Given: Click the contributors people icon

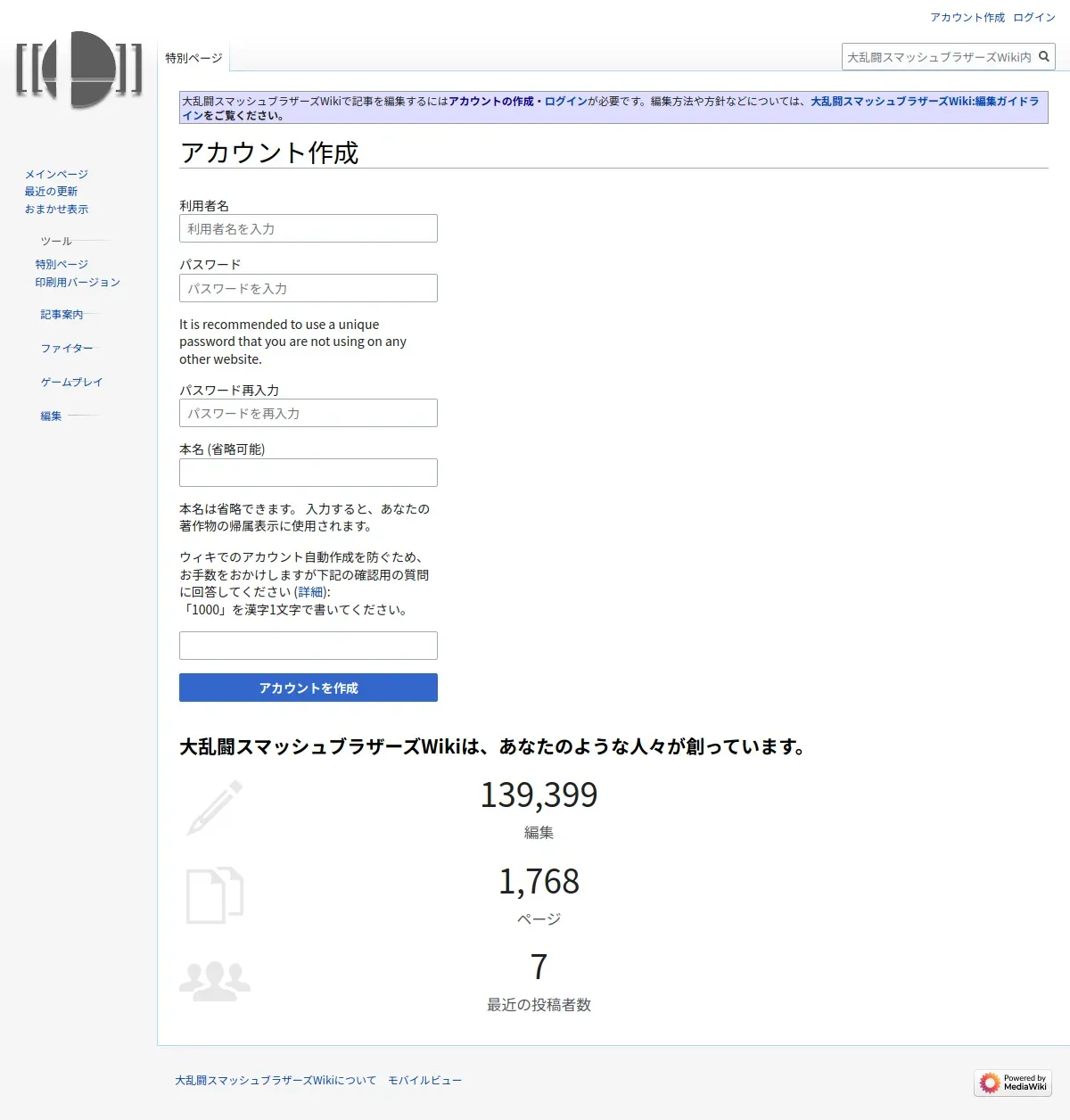Looking at the screenshot, I should (x=215, y=981).
